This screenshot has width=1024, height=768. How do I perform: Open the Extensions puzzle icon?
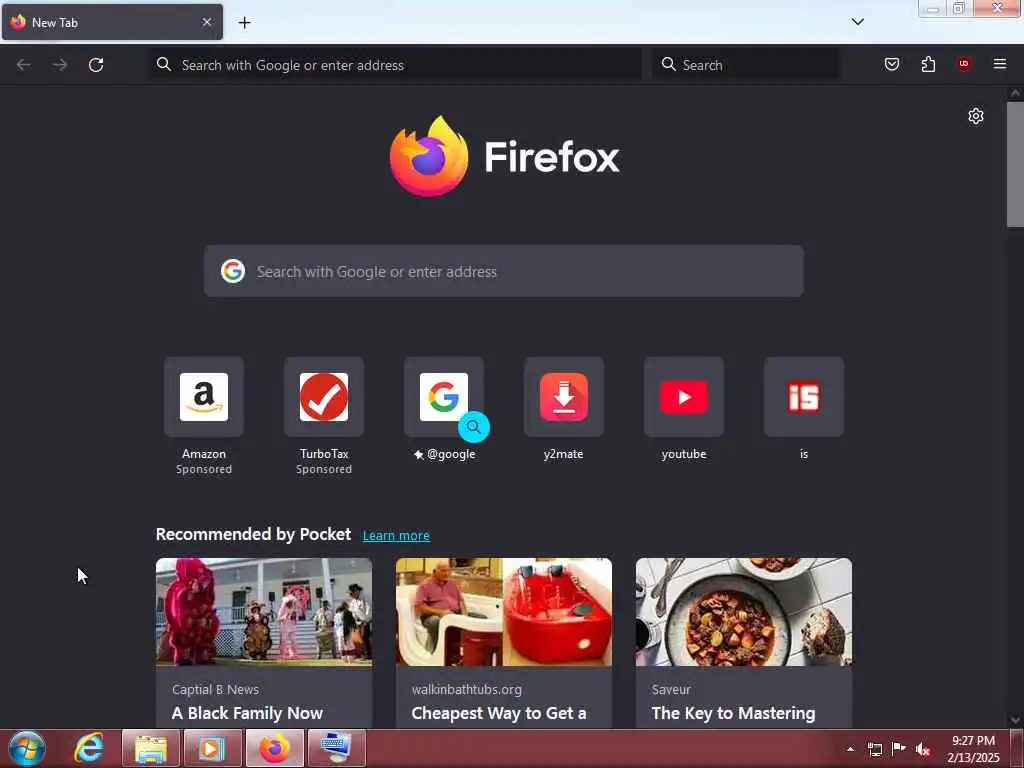[928, 64]
